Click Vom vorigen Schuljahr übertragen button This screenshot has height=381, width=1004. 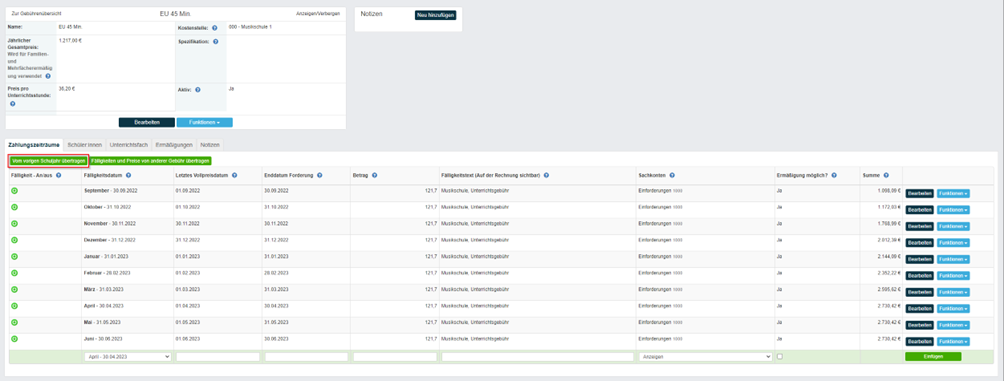pyautogui.click(x=49, y=161)
